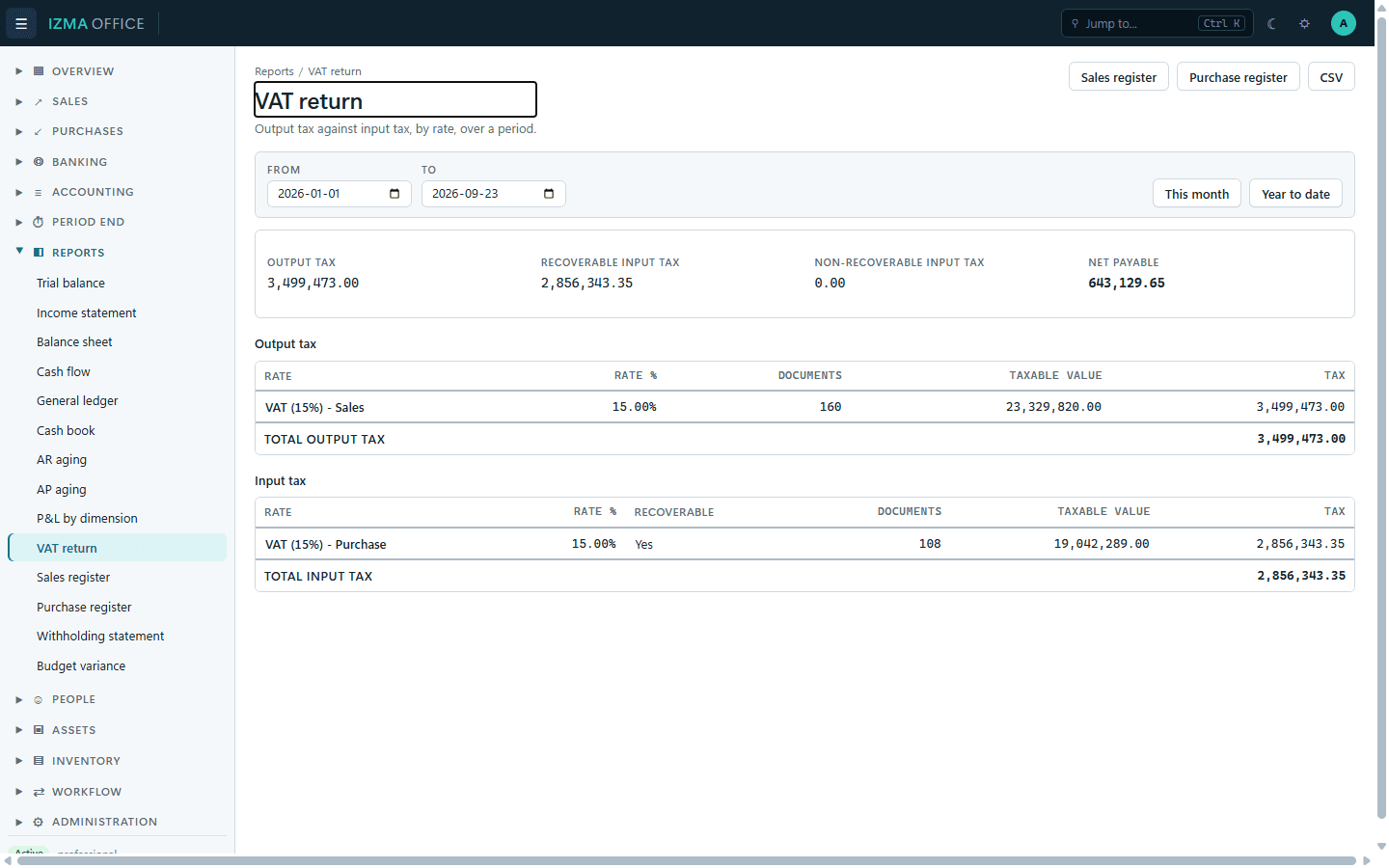Export report with CSV button
The width and height of the screenshot is (1389, 868).
pos(1331,77)
